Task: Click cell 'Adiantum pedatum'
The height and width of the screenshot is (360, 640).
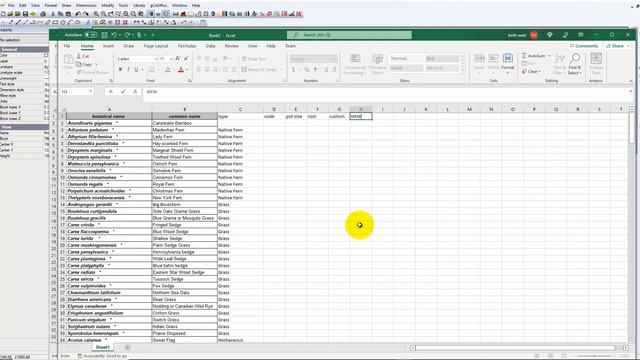Action: tap(109, 130)
